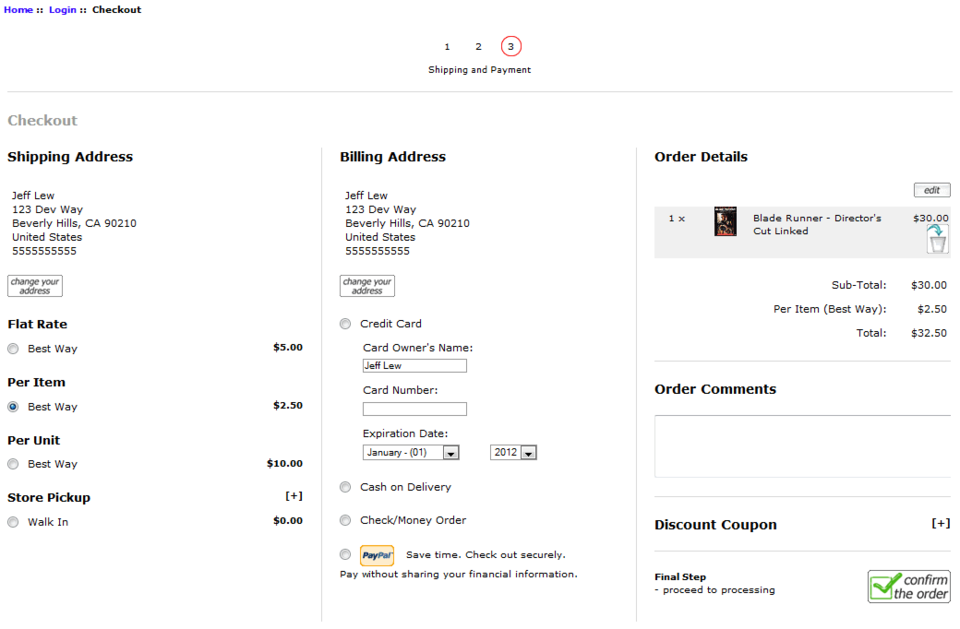960x629 pixels.
Task: Open the expiration year dropdown
Action: point(530,451)
